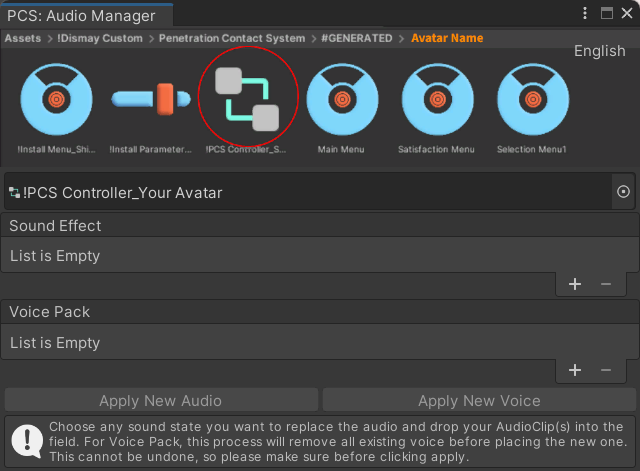Click the Avatar Name breadcrumb
640x471 pixels.
[447, 38]
